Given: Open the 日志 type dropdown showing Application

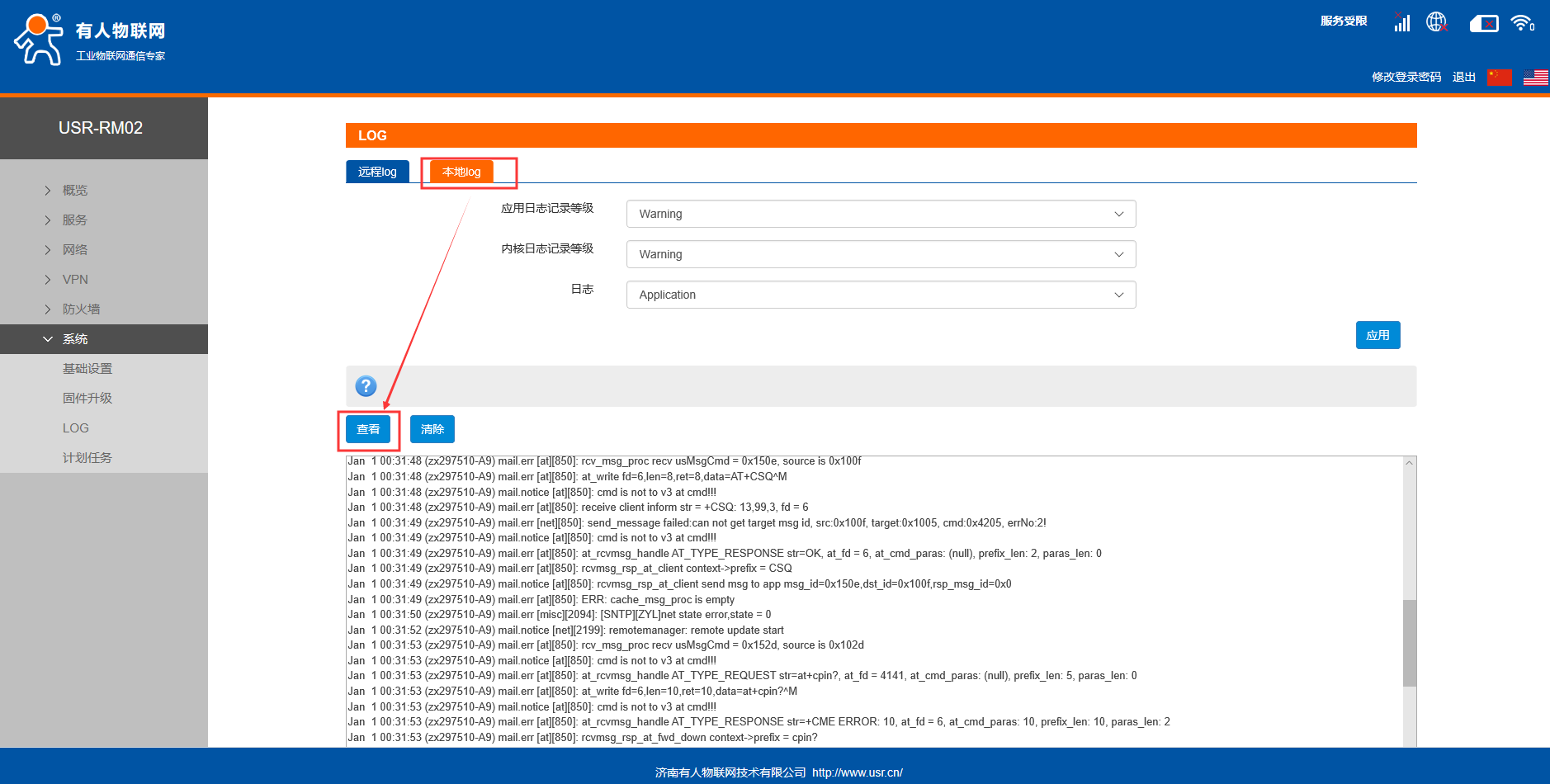Looking at the screenshot, I should click(x=881, y=295).
